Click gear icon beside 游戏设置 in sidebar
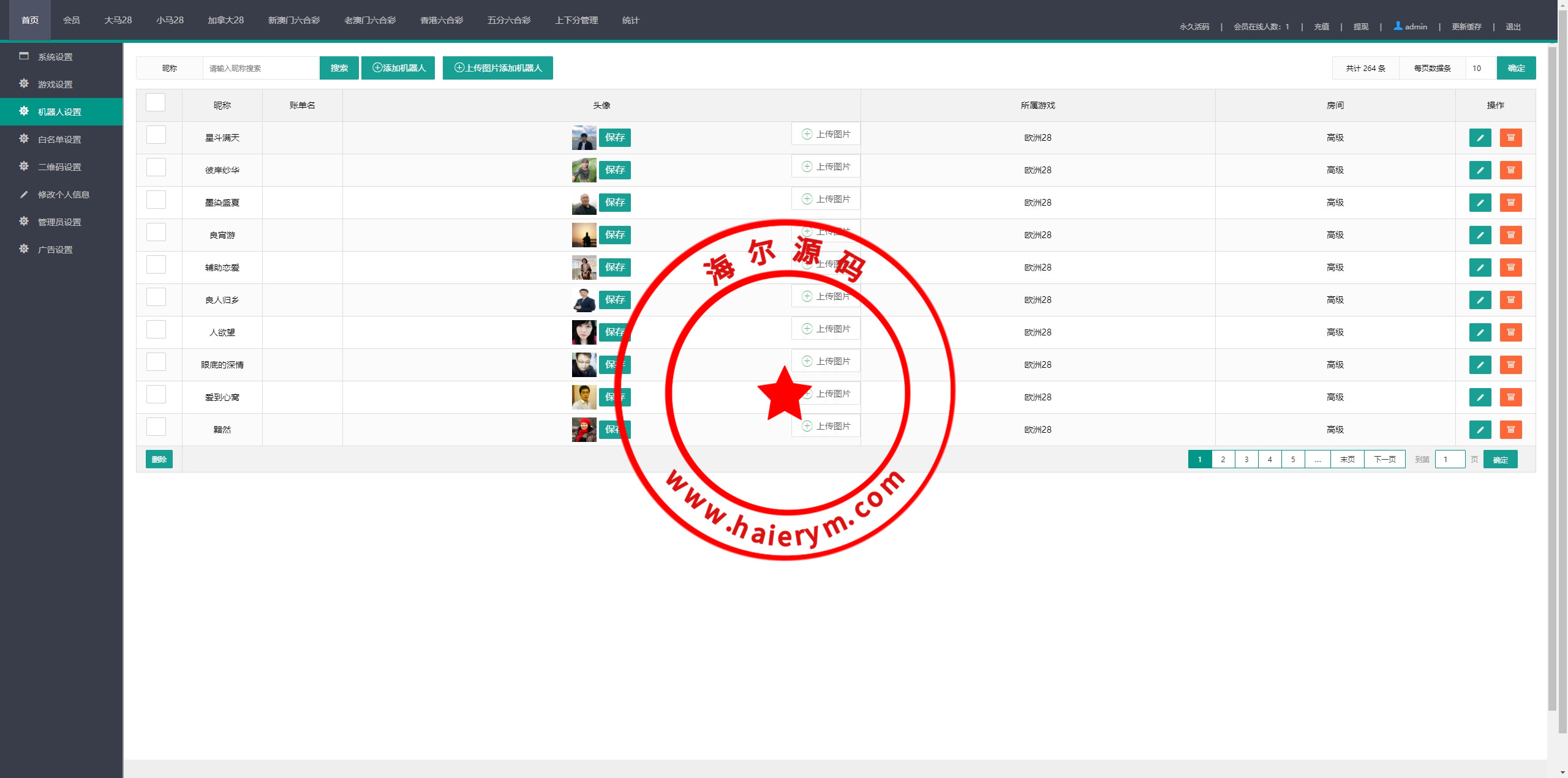1568x778 pixels. point(24,84)
